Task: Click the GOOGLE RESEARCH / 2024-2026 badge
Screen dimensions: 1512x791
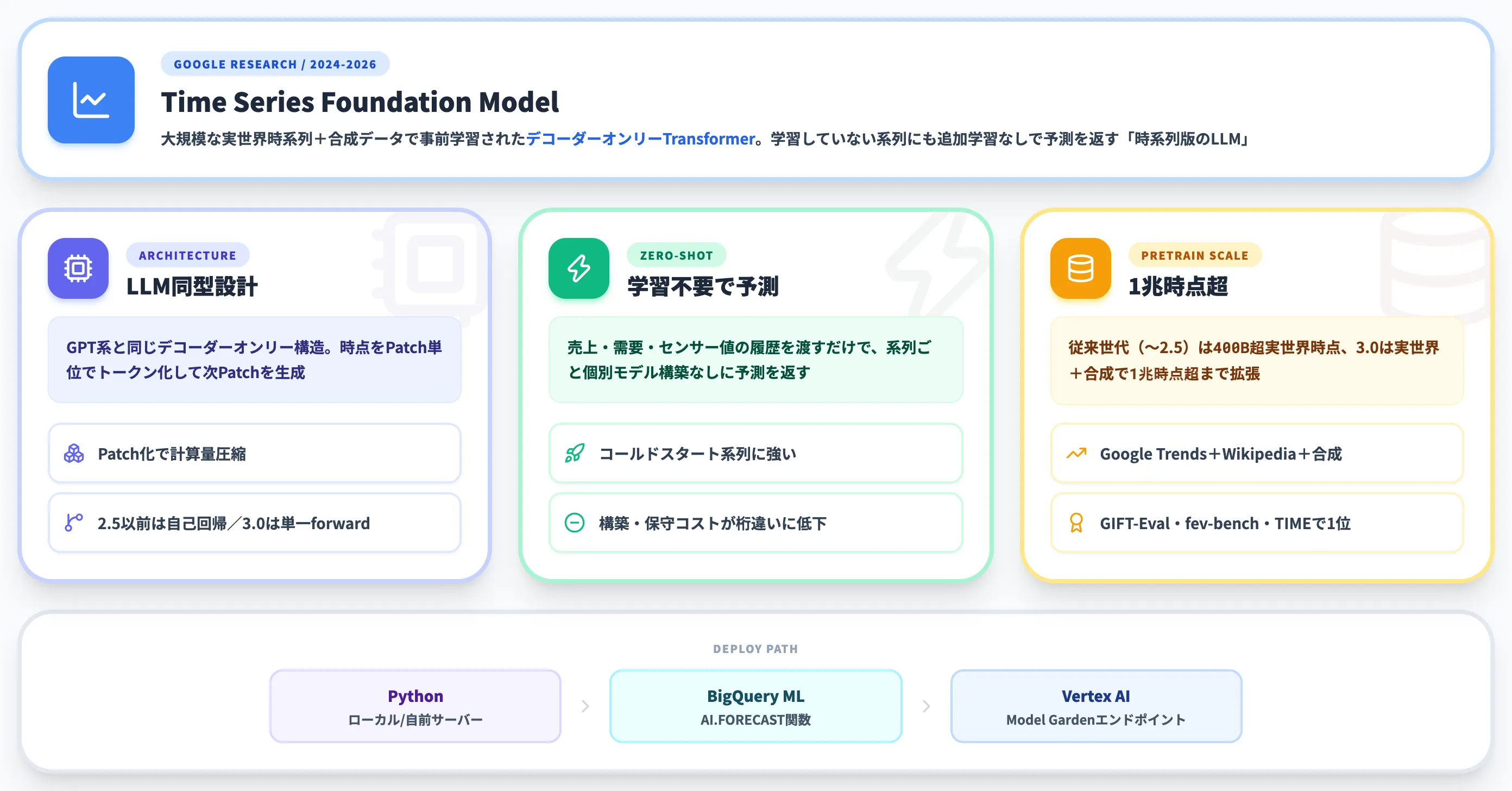Action: (275, 64)
